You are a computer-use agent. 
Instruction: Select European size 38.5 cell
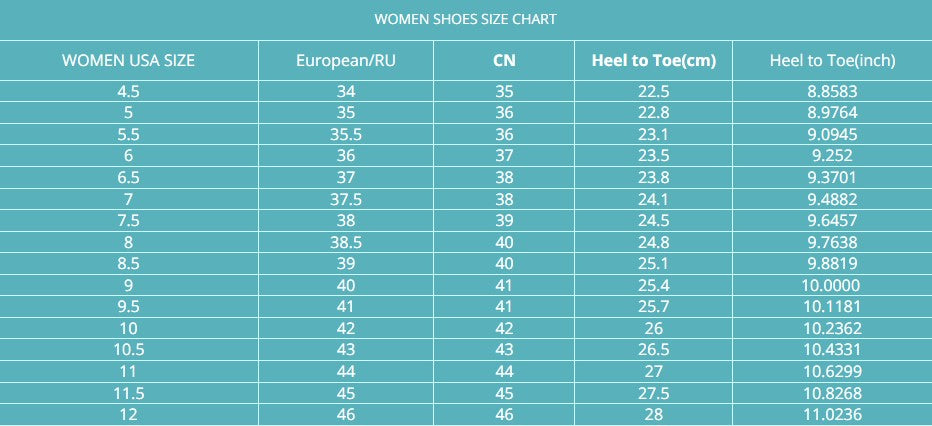point(346,242)
